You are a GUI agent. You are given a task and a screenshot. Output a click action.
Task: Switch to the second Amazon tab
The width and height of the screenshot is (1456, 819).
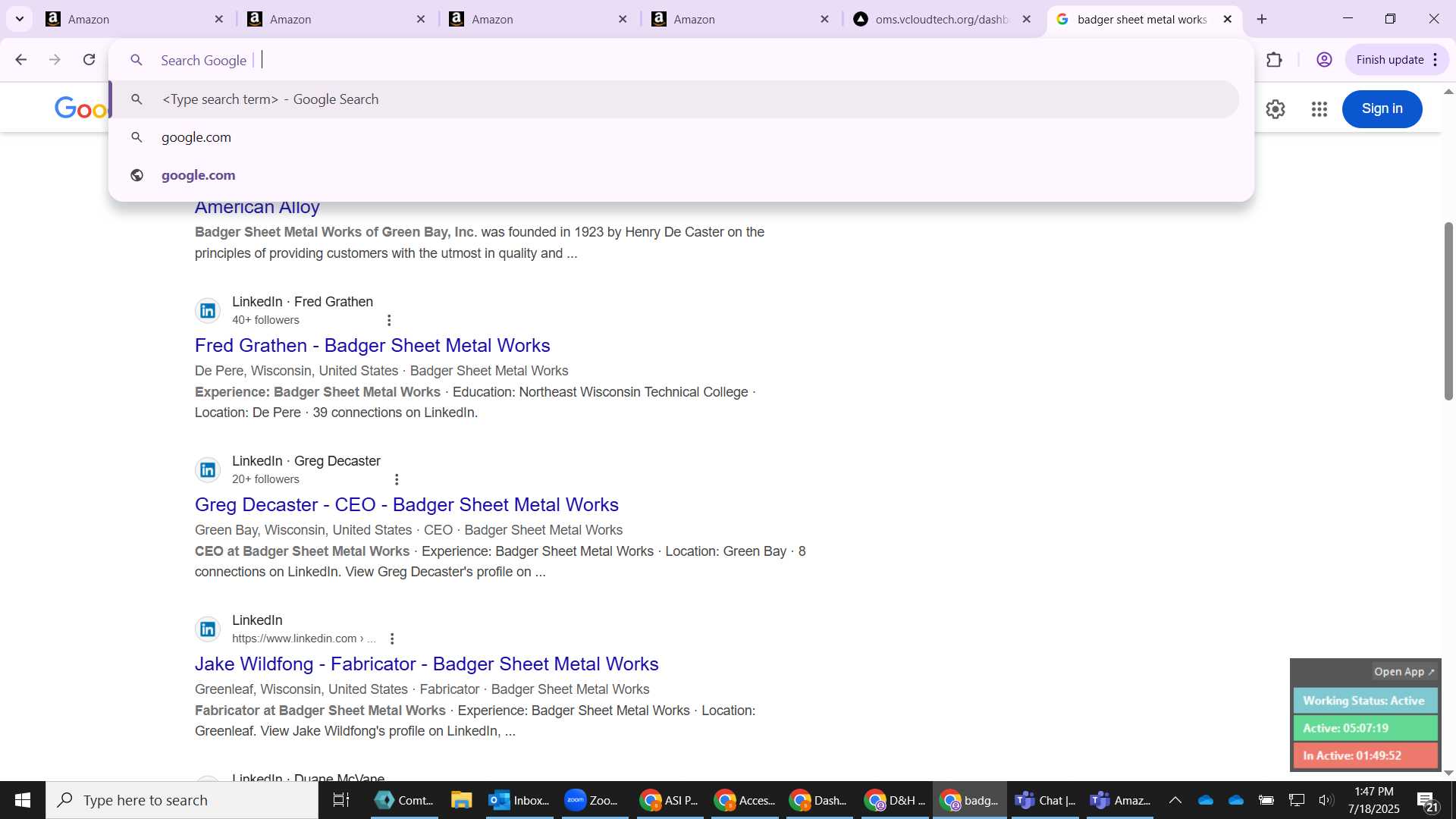336,19
